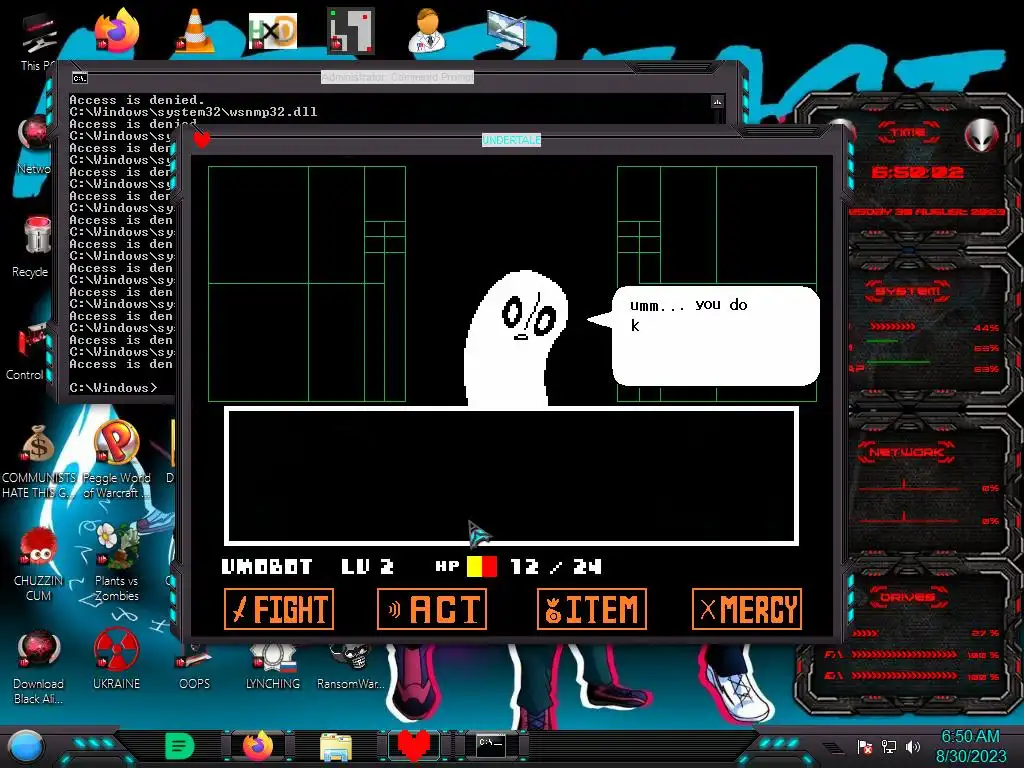Click the Command Prompt scrollbar up arrow

coord(717,102)
